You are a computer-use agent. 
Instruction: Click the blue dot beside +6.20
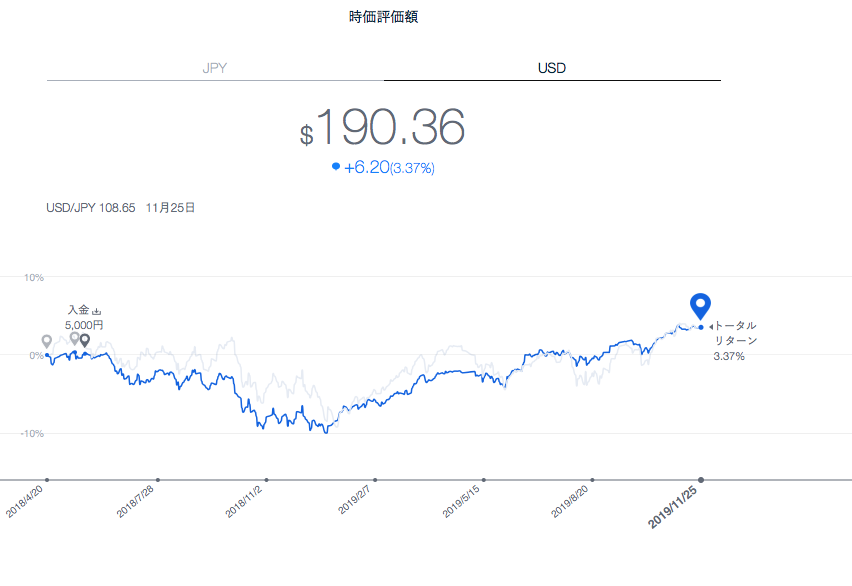336,166
